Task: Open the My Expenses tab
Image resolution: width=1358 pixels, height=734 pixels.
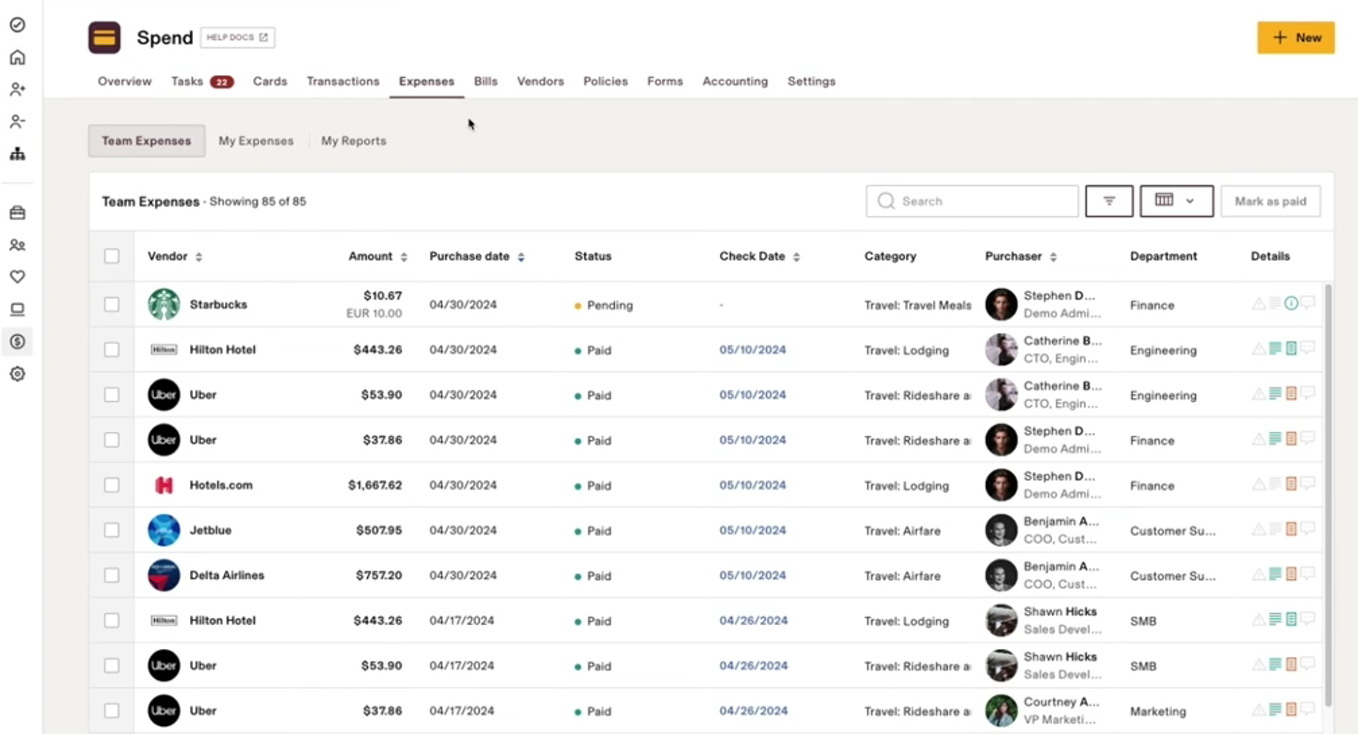Action: tap(256, 141)
